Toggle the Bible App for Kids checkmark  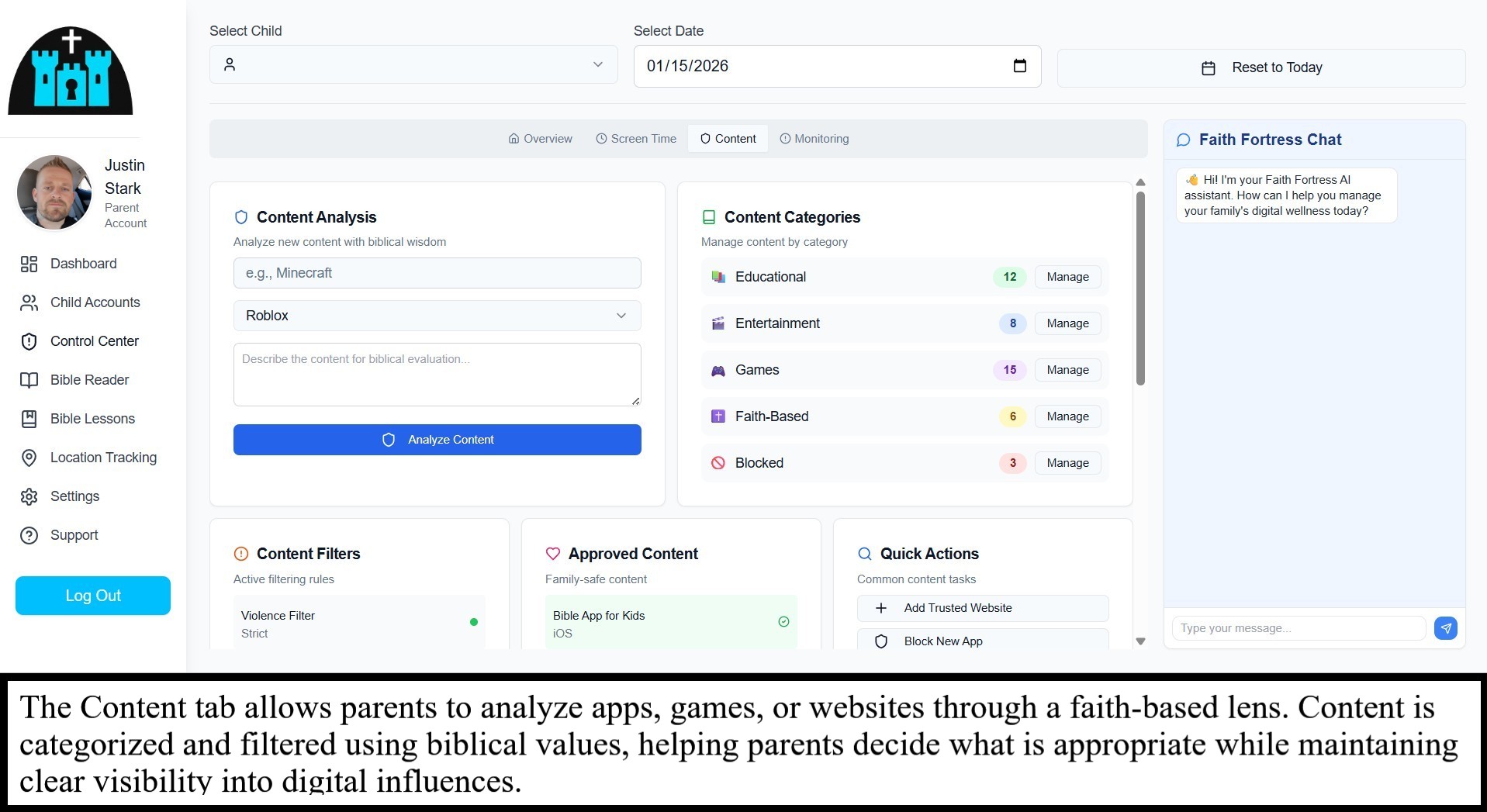pyautogui.click(x=783, y=622)
